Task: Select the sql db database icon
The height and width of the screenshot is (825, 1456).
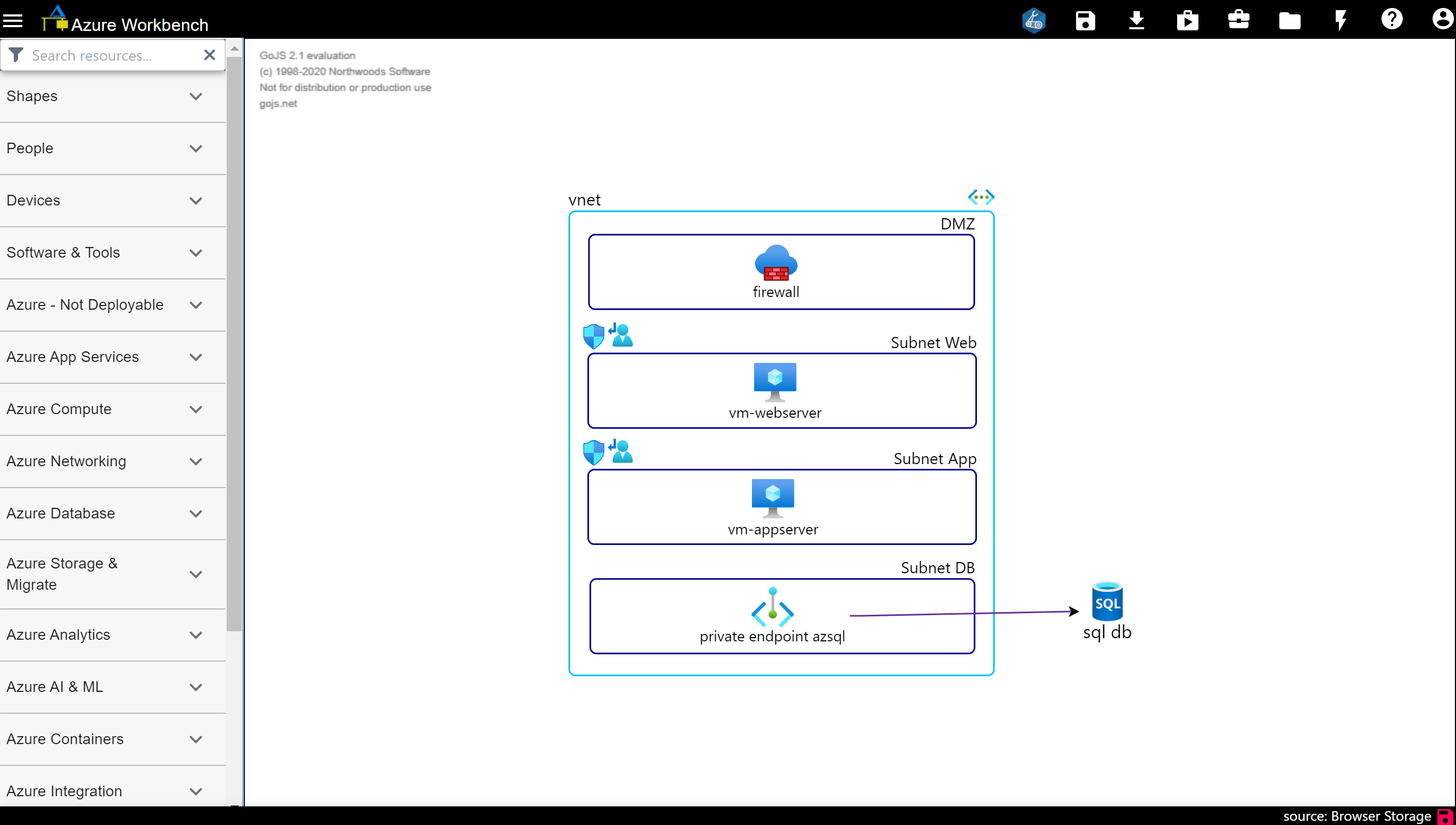Action: [x=1107, y=602]
